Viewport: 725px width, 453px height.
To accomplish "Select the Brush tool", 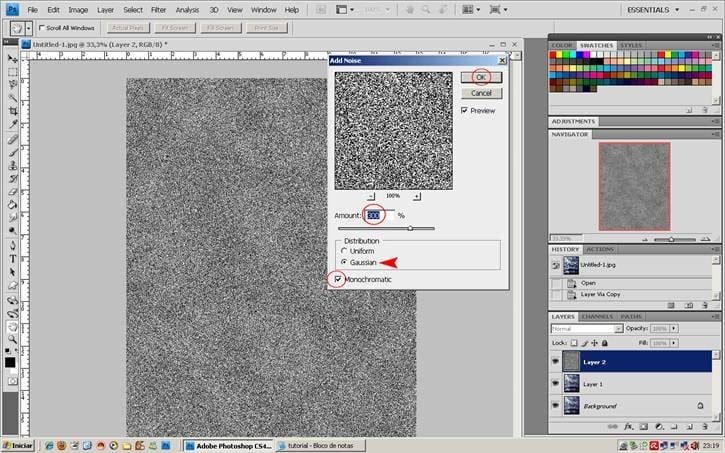I will click(12, 152).
